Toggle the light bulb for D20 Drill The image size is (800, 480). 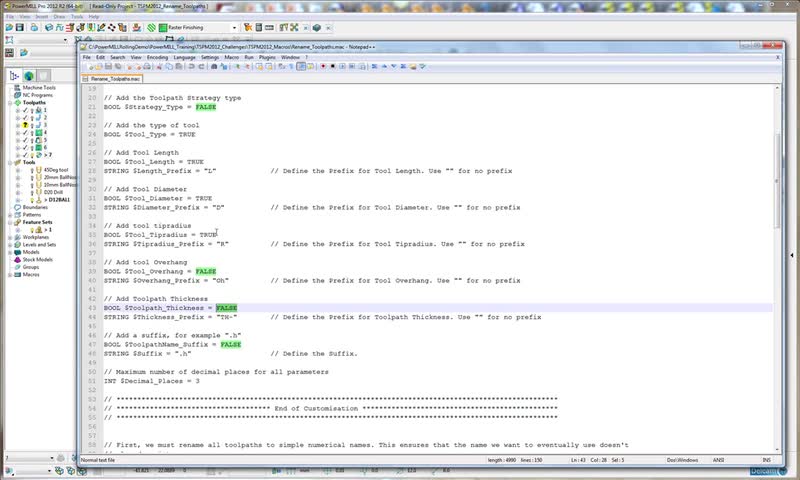tap(32, 192)
